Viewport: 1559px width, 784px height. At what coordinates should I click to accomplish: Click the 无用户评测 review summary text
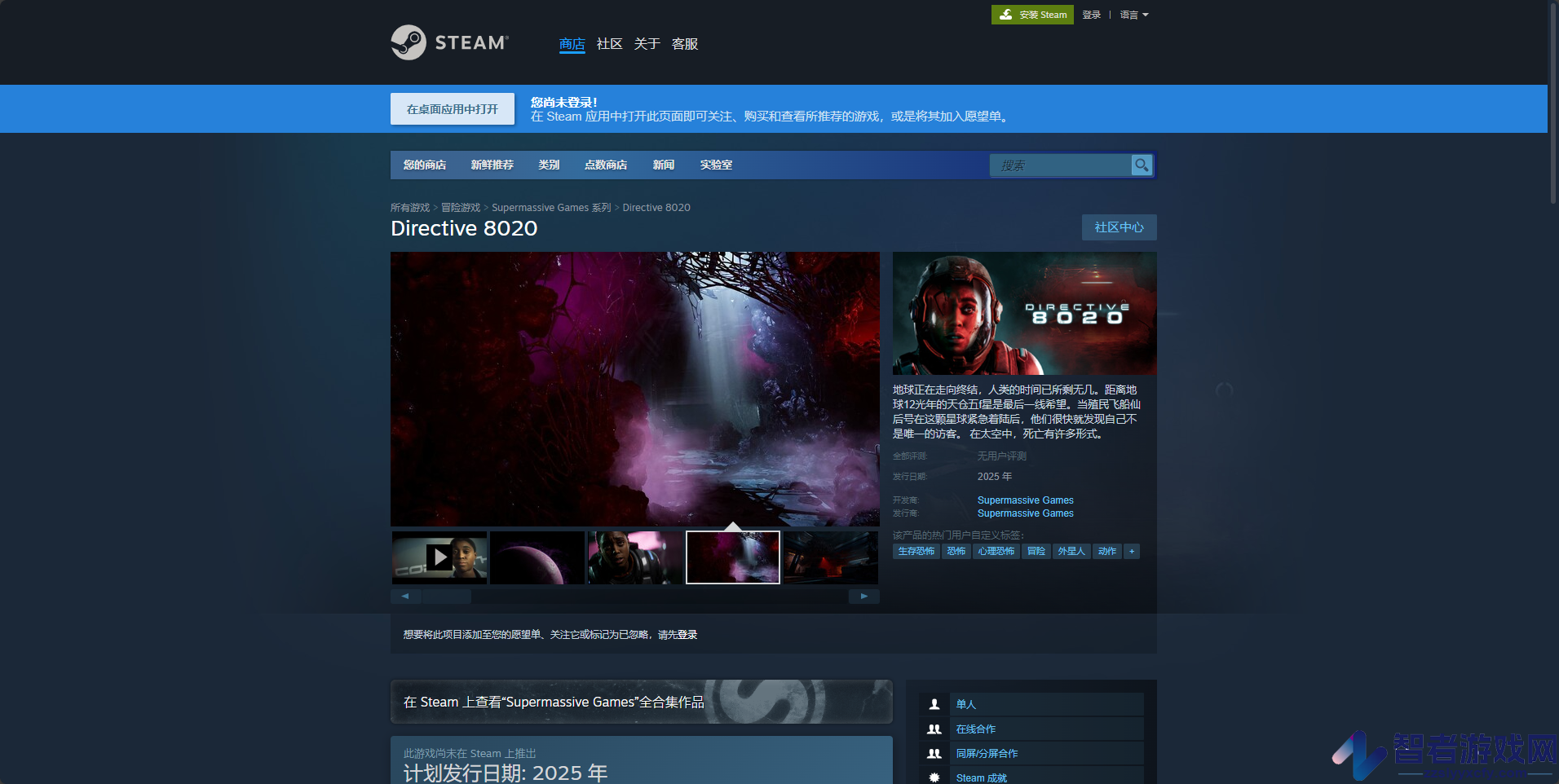pos(1002,456)
